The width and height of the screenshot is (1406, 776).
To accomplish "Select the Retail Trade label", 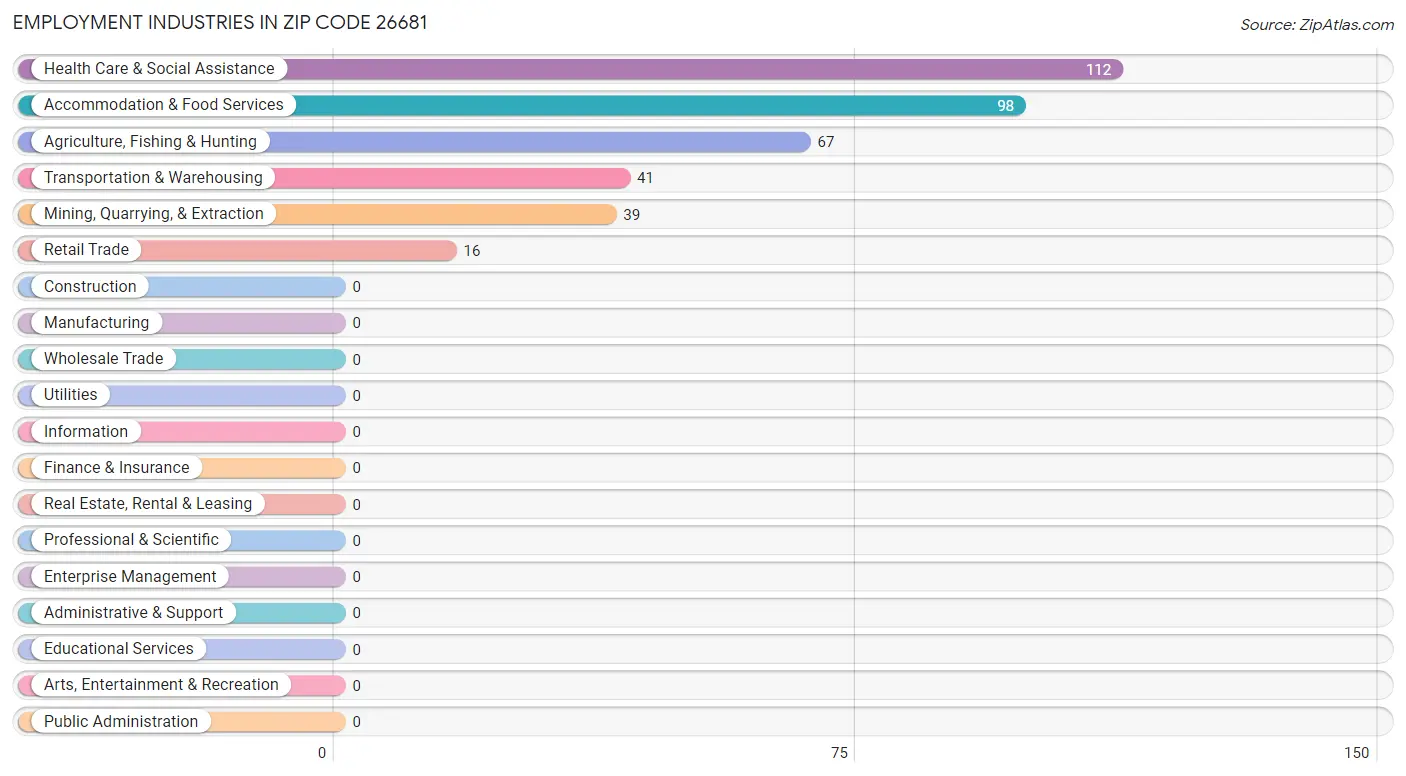I will click(86, 250).
